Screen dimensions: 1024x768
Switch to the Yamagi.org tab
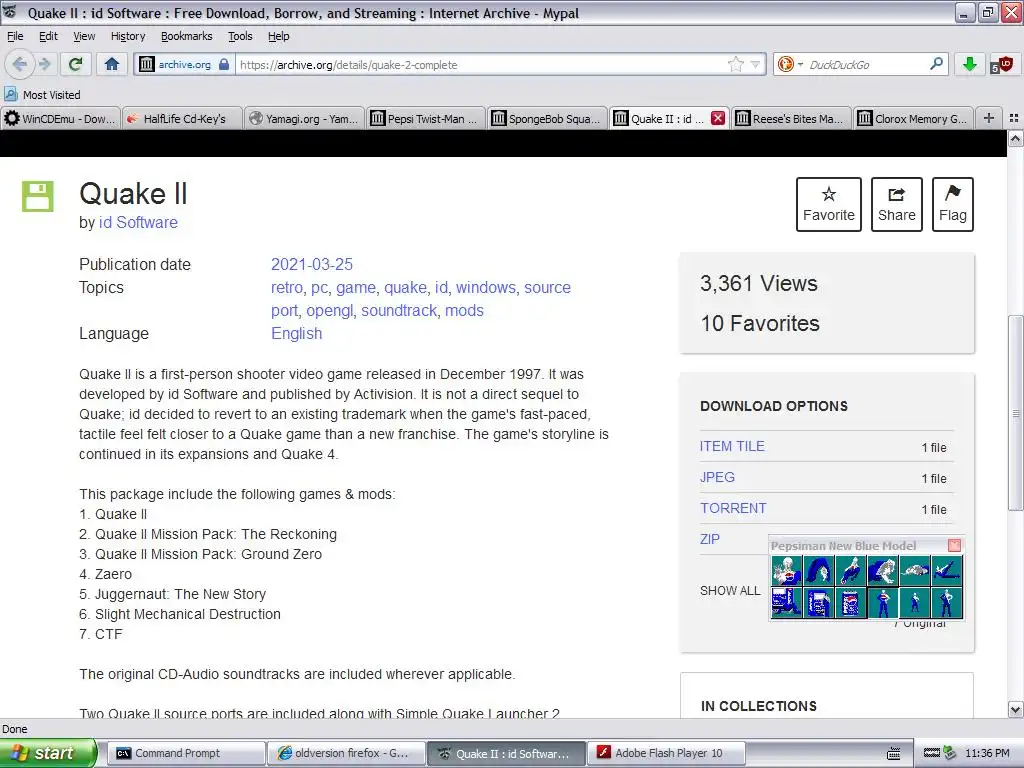point(304,119)
